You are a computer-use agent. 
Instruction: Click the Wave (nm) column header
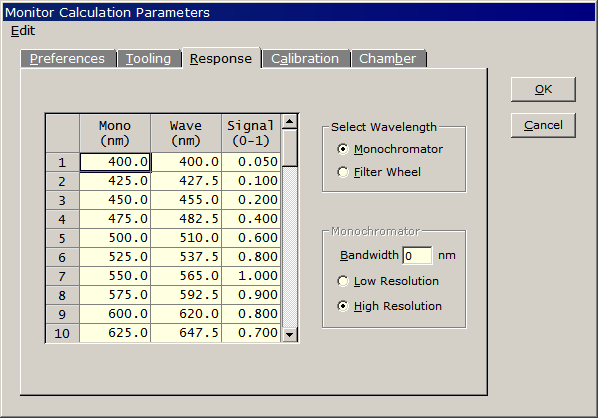tap(186, 133)
